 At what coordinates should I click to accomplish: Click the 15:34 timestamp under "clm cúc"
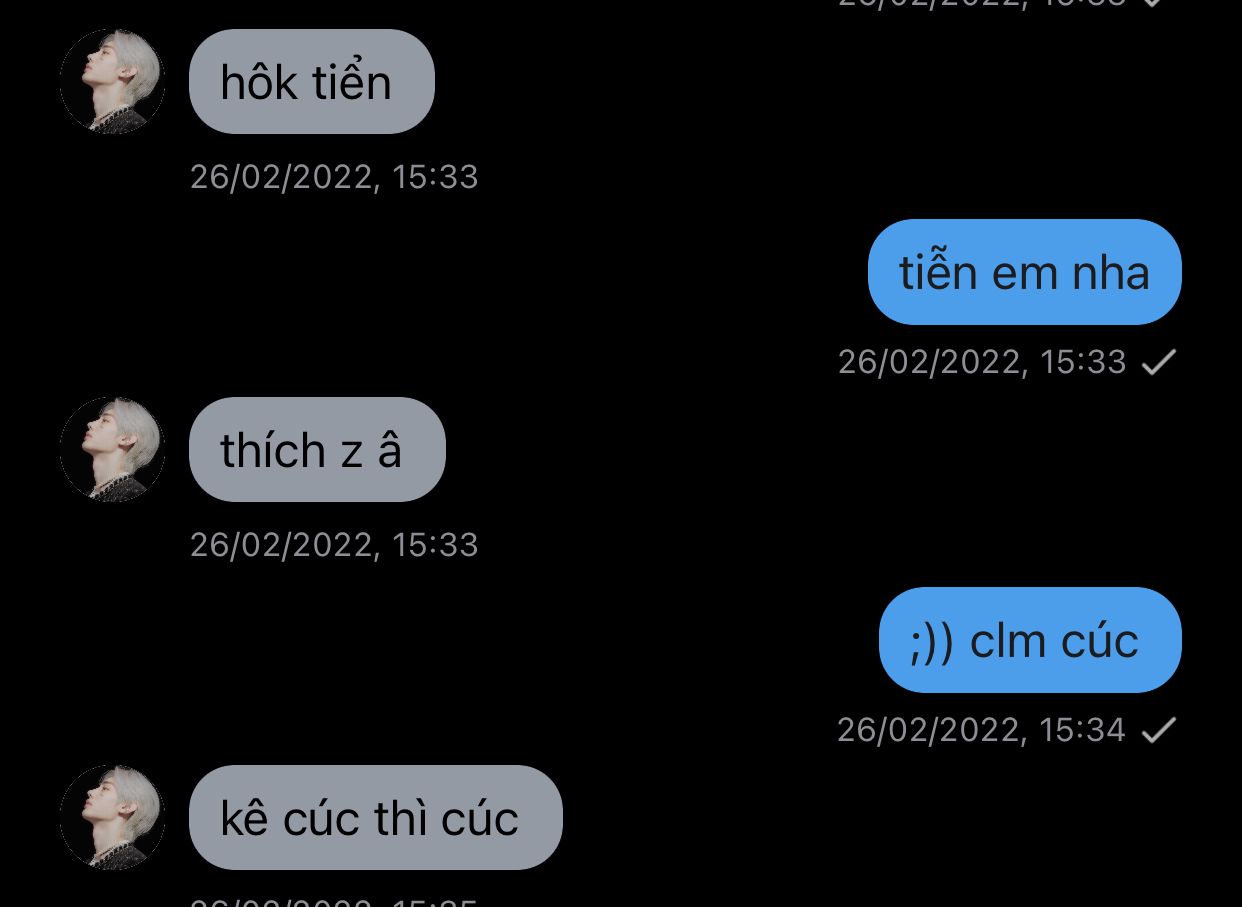[x=982, y=730]
